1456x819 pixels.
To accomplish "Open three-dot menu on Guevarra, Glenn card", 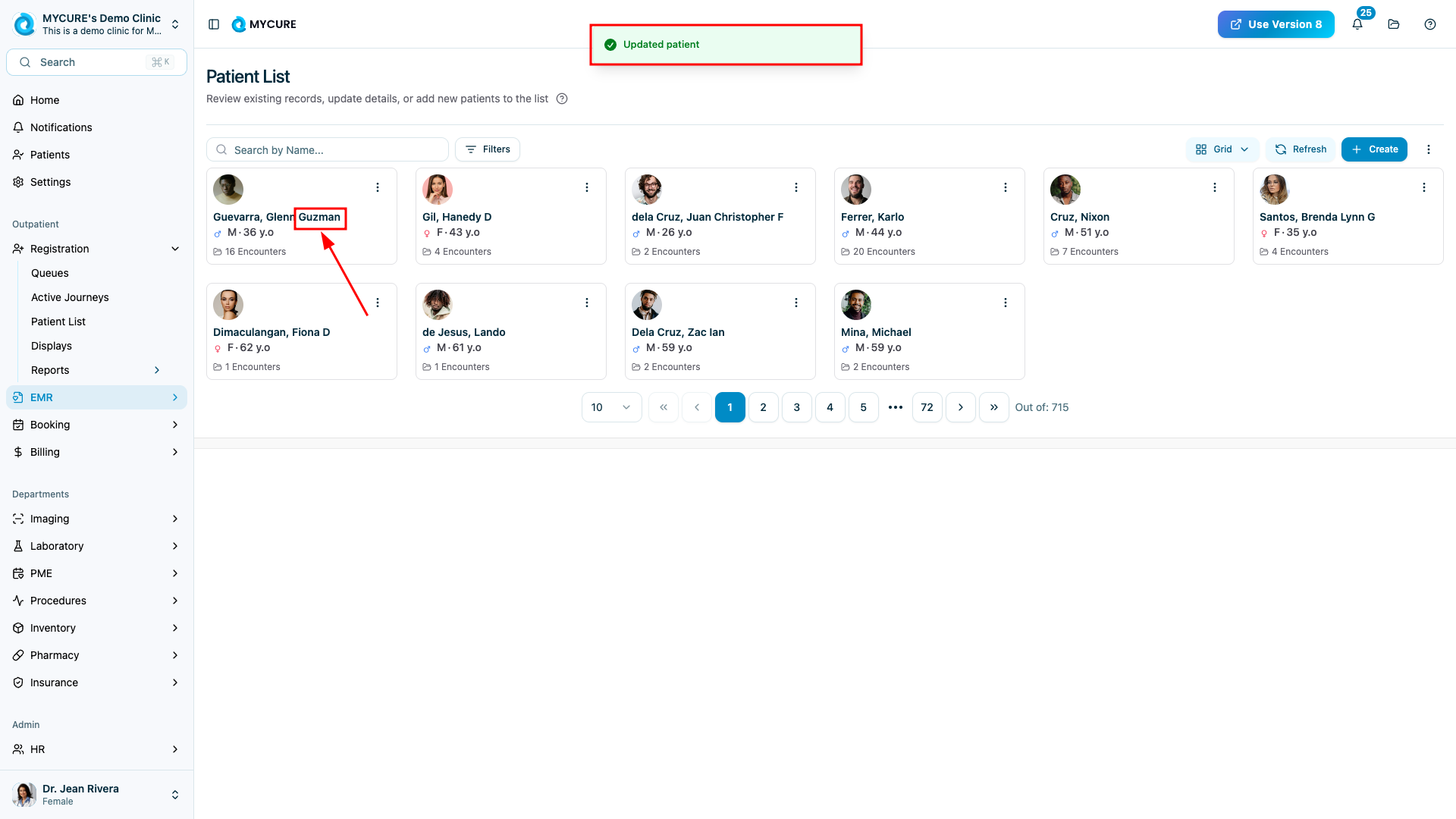I will [378, 187].
